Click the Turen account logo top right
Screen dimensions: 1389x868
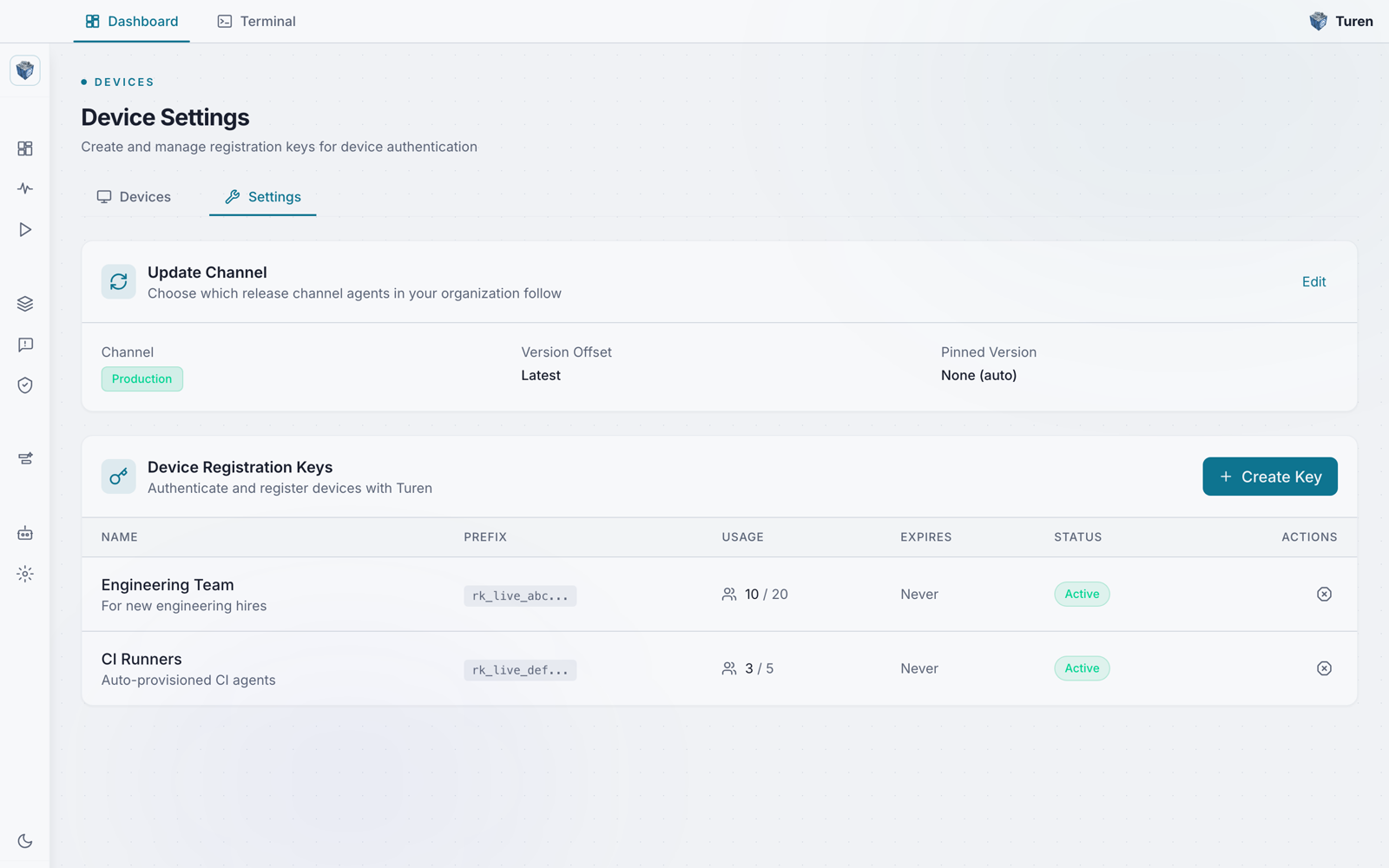tap(1318, 21)
